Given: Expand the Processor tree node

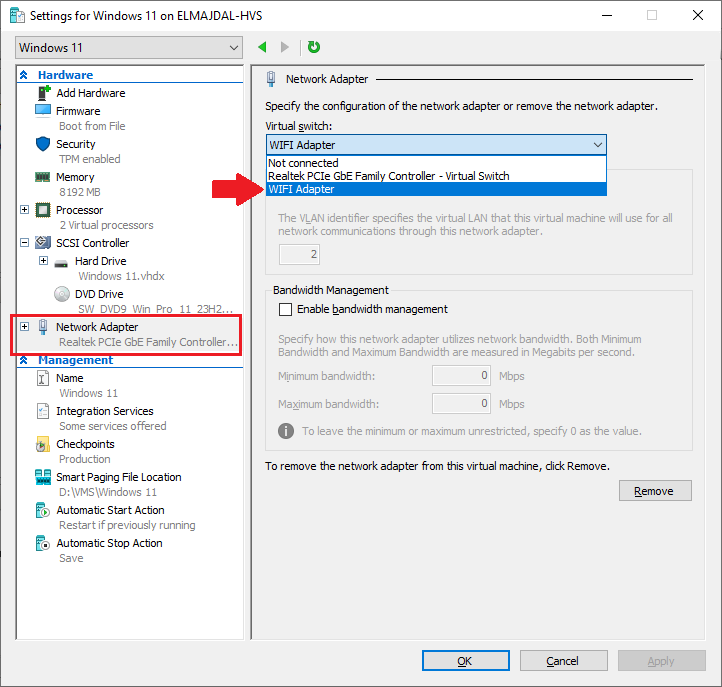Looking at the screenshot, I should coord(24,210).
